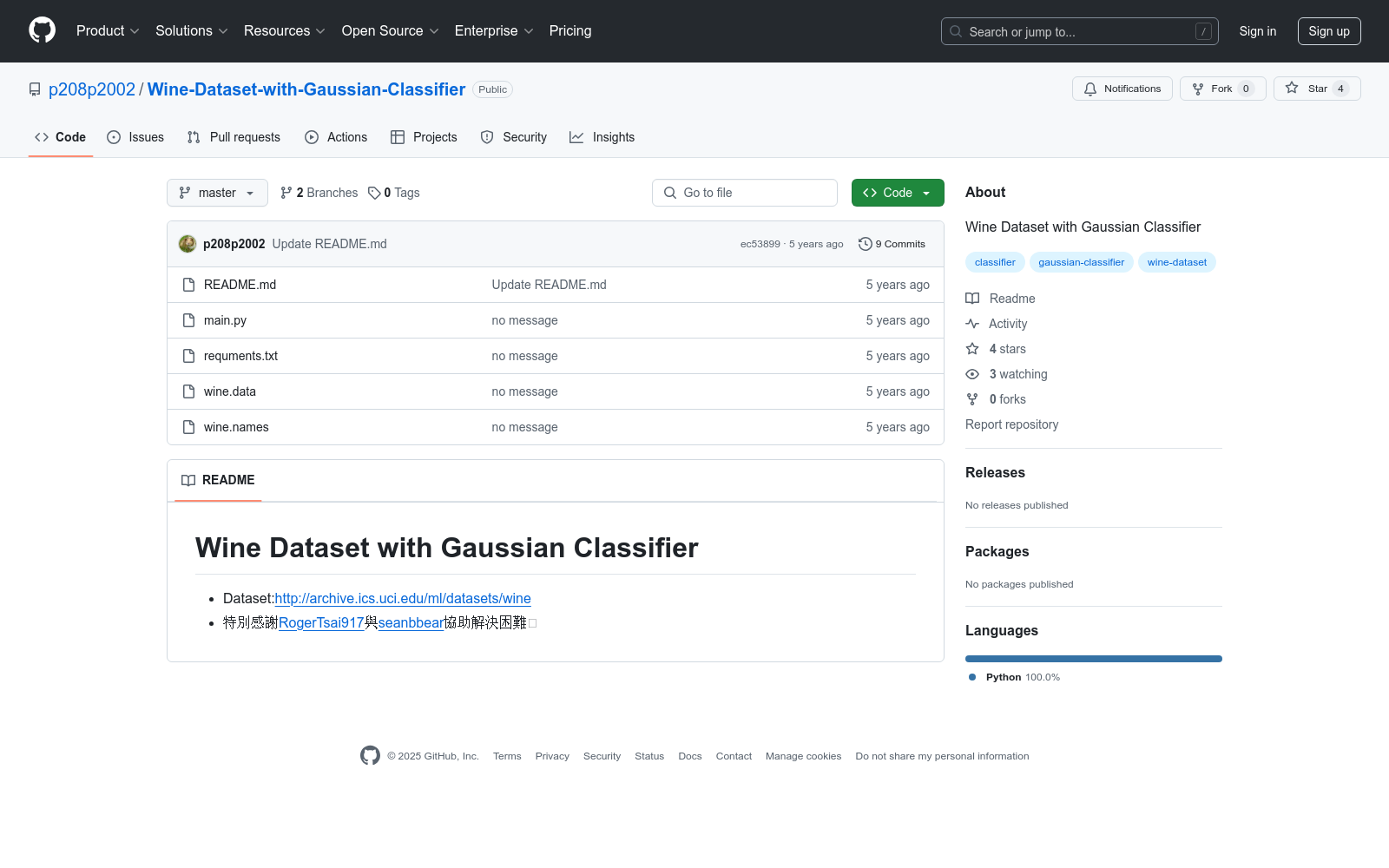Image resolution: width=1389 pixels, height=868 pixels.
Task: Open the RogerTsai917 profile link
Action: click(321, 623)
